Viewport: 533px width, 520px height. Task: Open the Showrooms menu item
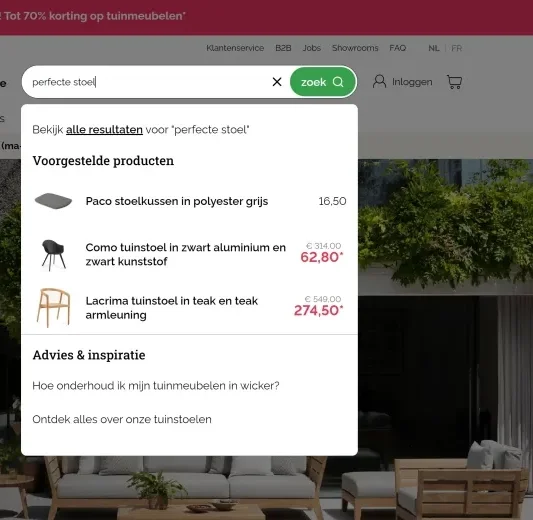(x=355, y=48)
